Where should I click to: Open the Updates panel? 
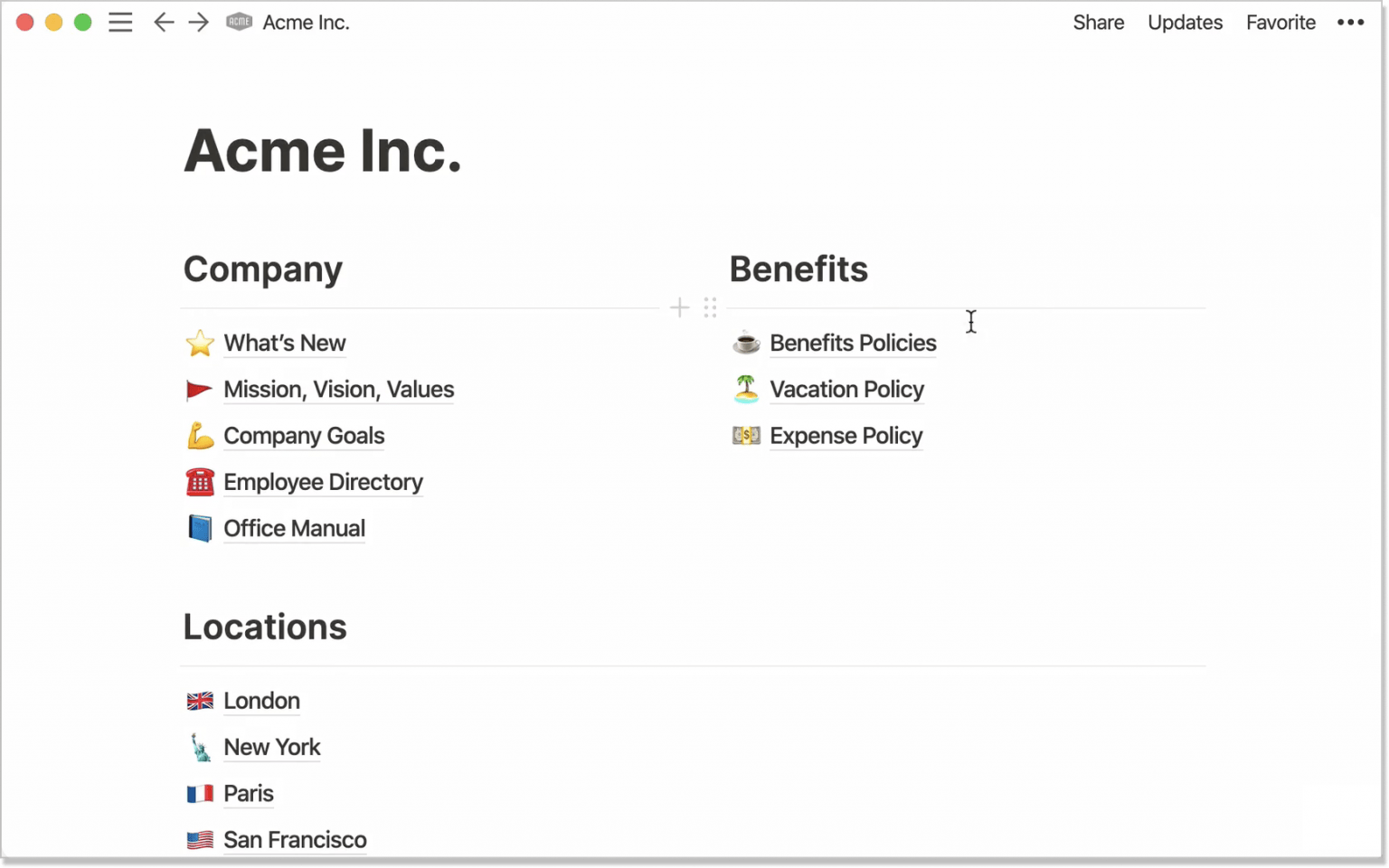[x=1185, y=23]
